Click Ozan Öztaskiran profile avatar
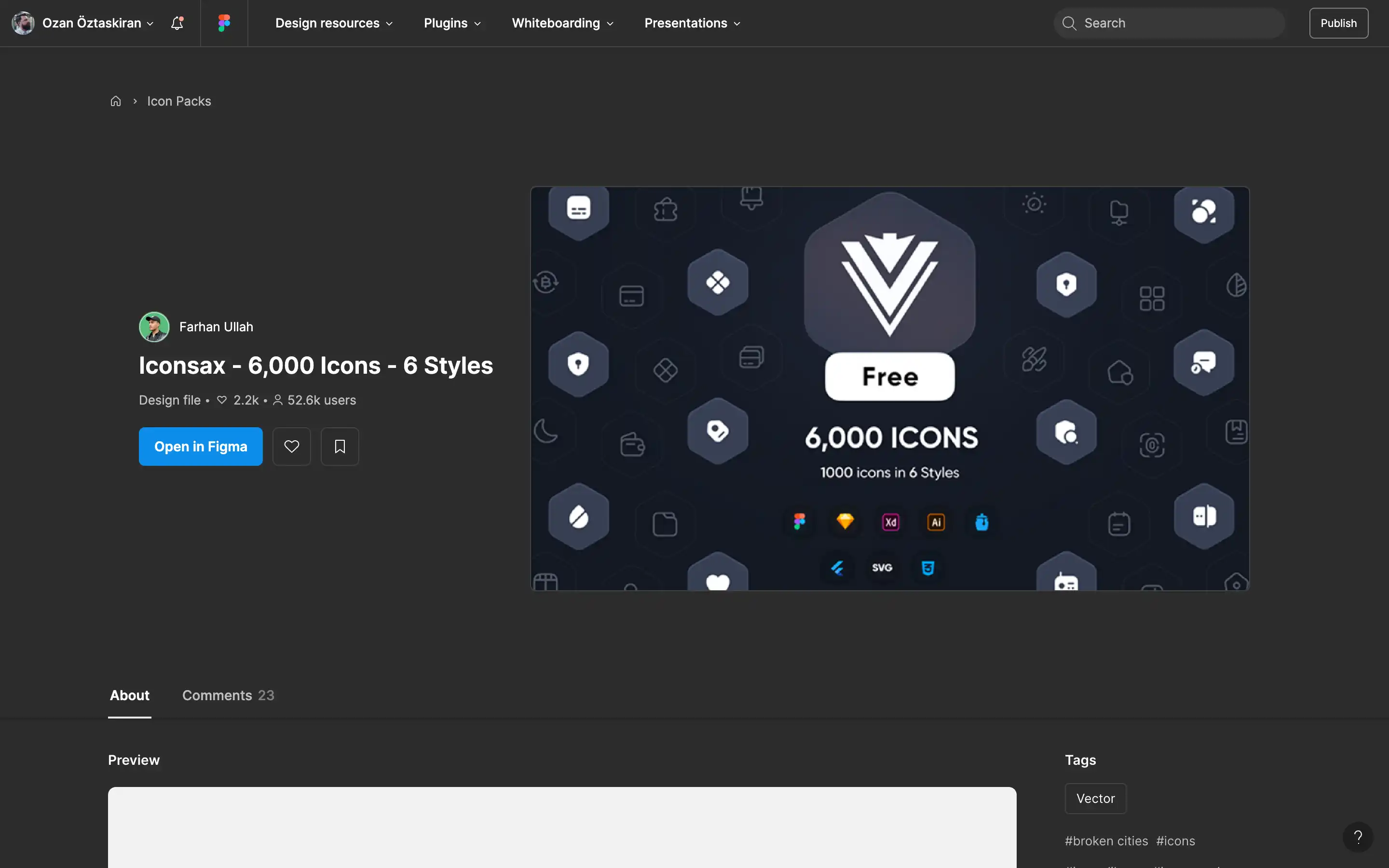 pos(23,23)
